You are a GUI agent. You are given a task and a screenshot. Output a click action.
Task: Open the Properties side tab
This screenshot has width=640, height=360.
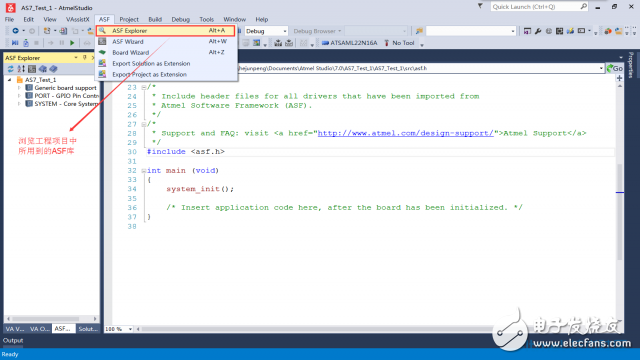coord(631,64)
